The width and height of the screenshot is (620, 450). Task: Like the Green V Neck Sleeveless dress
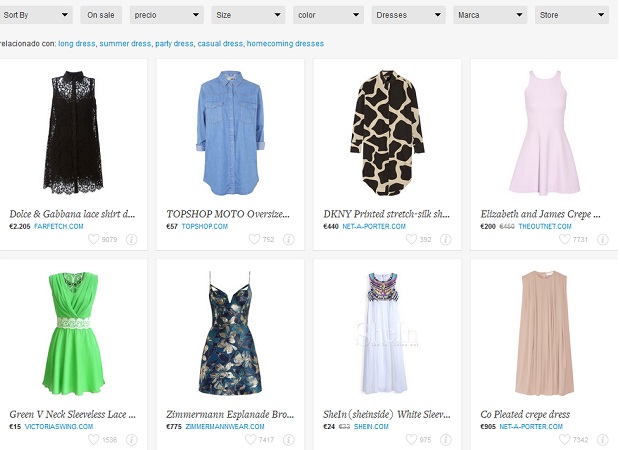pos(93,439)
